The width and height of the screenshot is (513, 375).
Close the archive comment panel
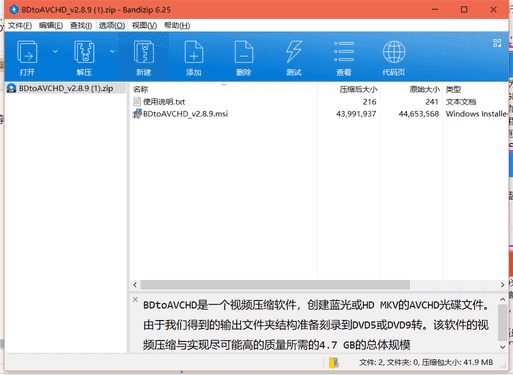tap(135, 299)
